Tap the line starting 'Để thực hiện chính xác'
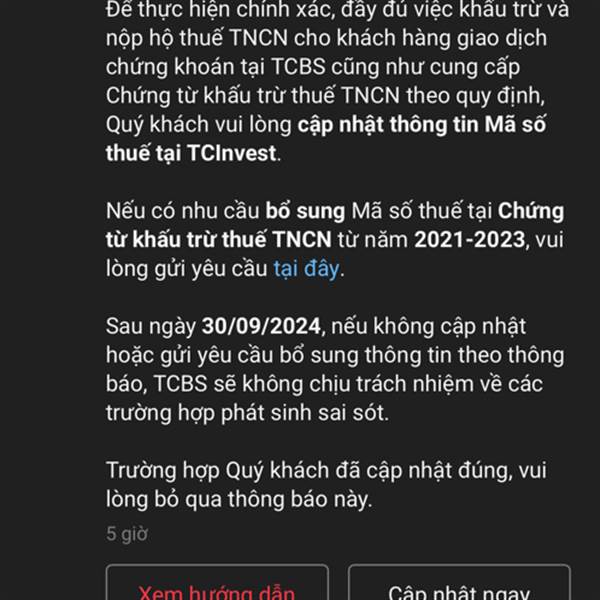 tap(338, 10)
